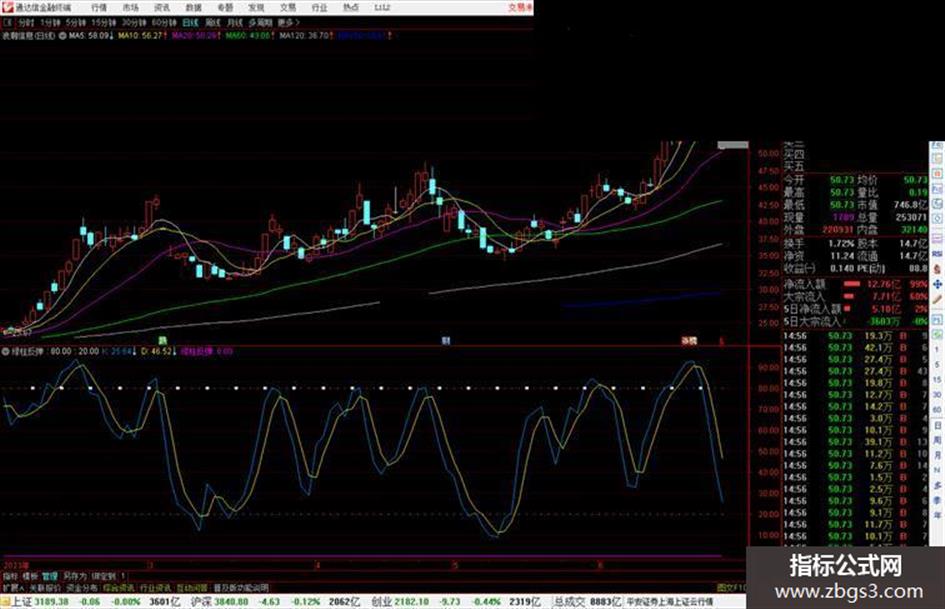Click the 图文F10 link at bottom right

[x=731, y=587]
